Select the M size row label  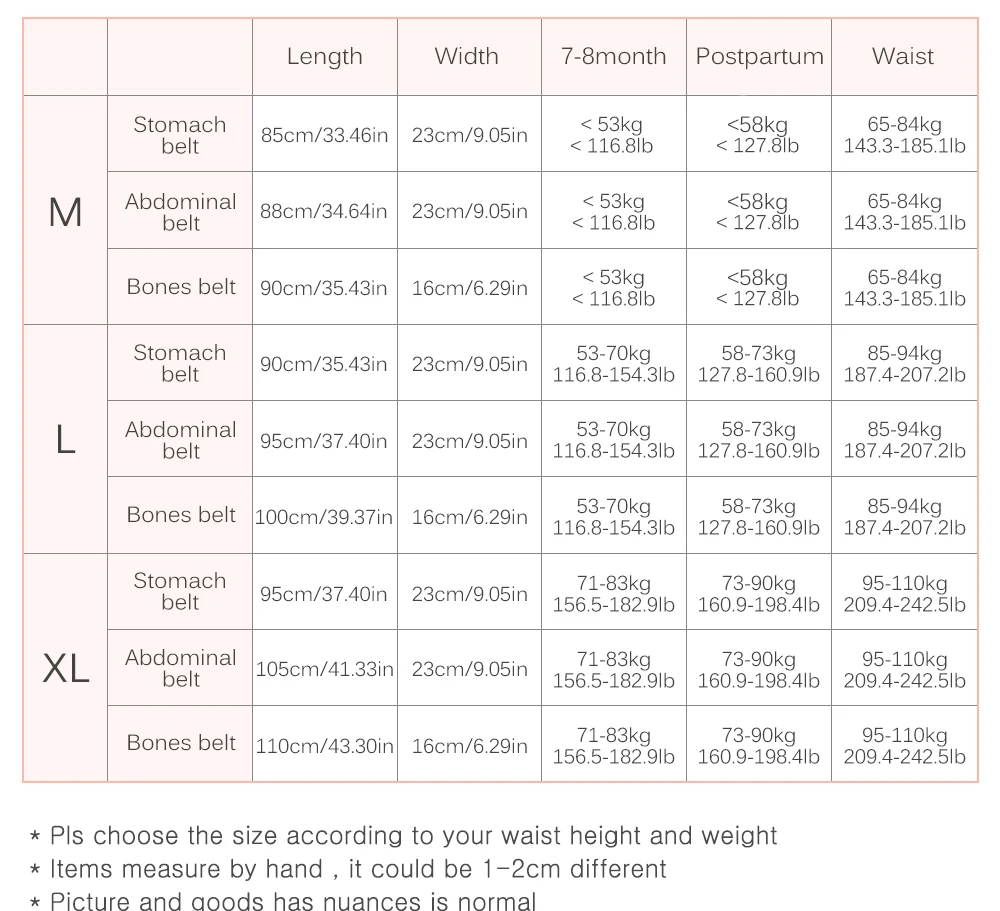point(65,211)
